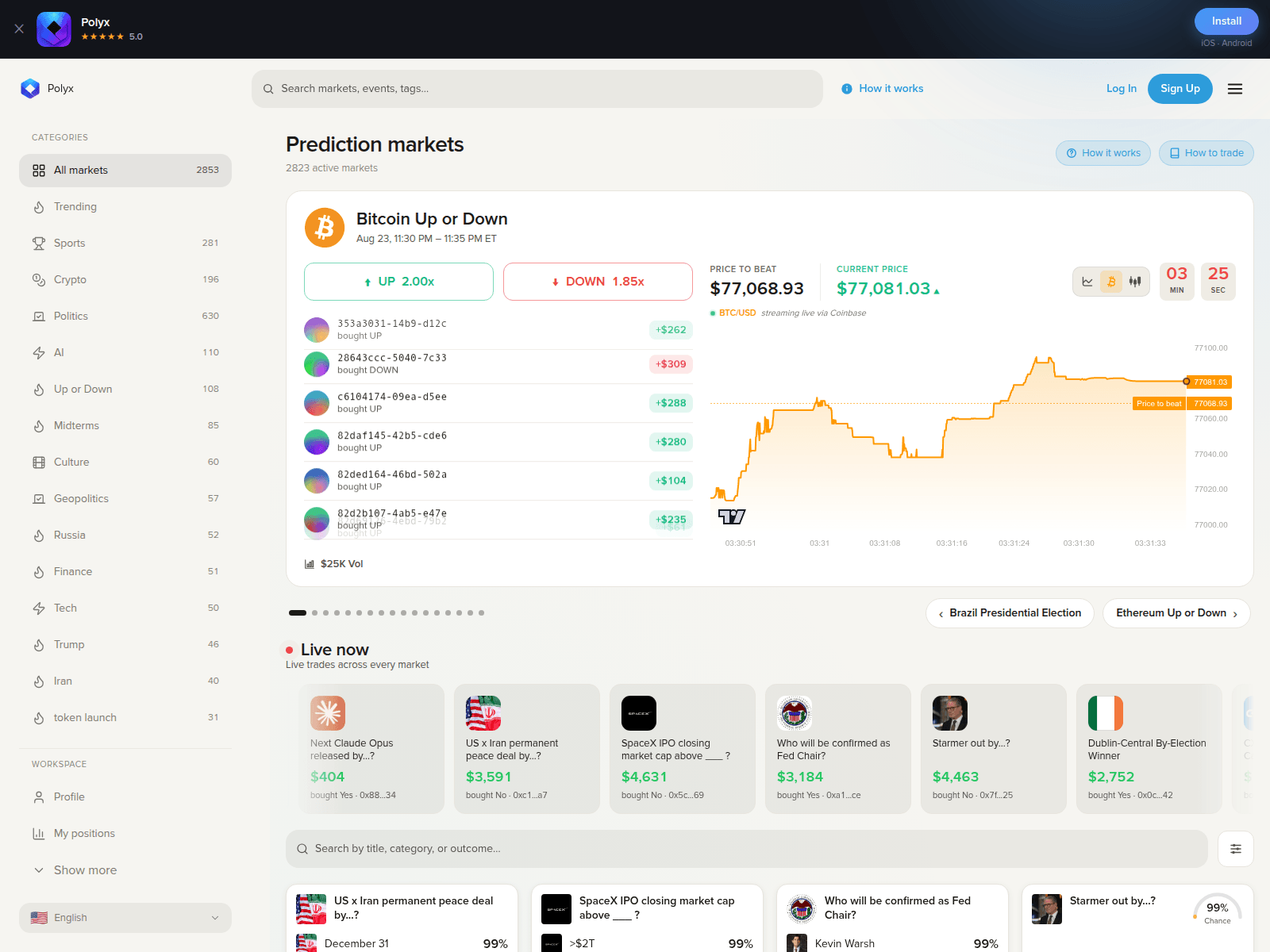Click the current price marker 77081.03
Viewport: 1270px width, 952px height.
click(1208, 382)
